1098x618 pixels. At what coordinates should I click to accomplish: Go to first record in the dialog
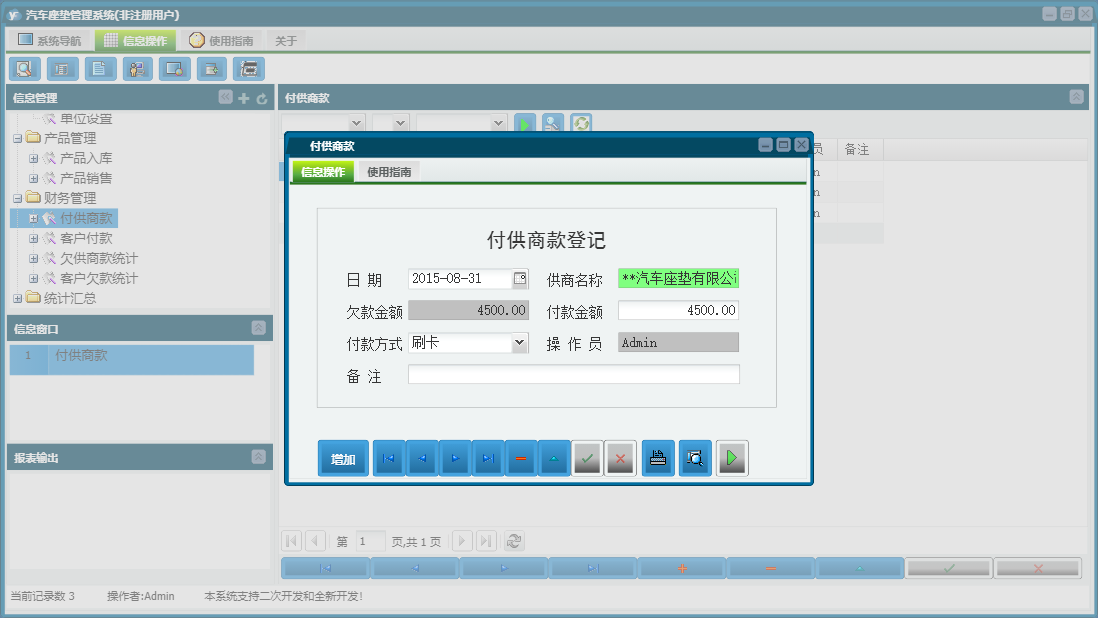pos(389,458)
